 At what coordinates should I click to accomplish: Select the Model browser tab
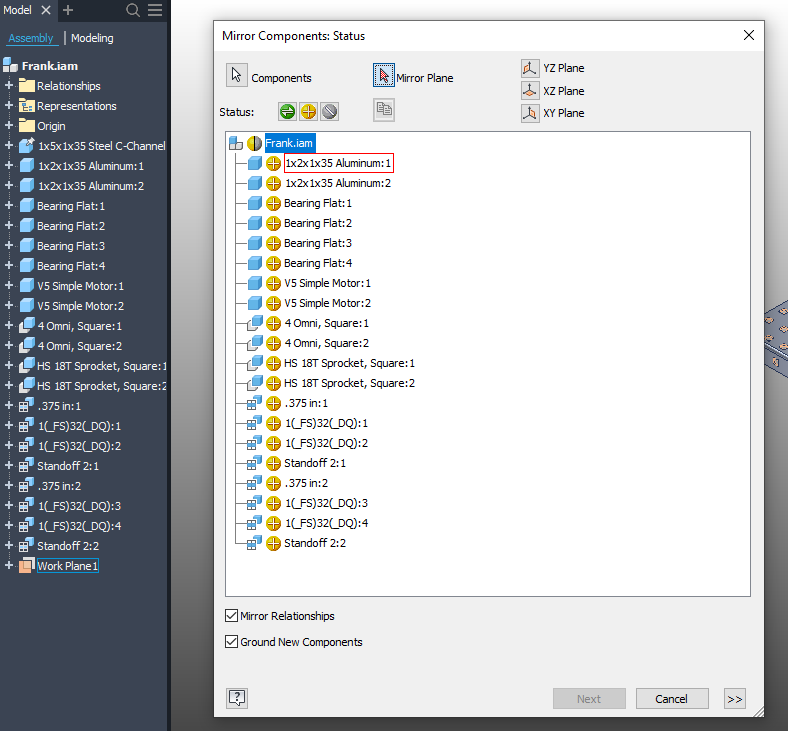[18, 10]
